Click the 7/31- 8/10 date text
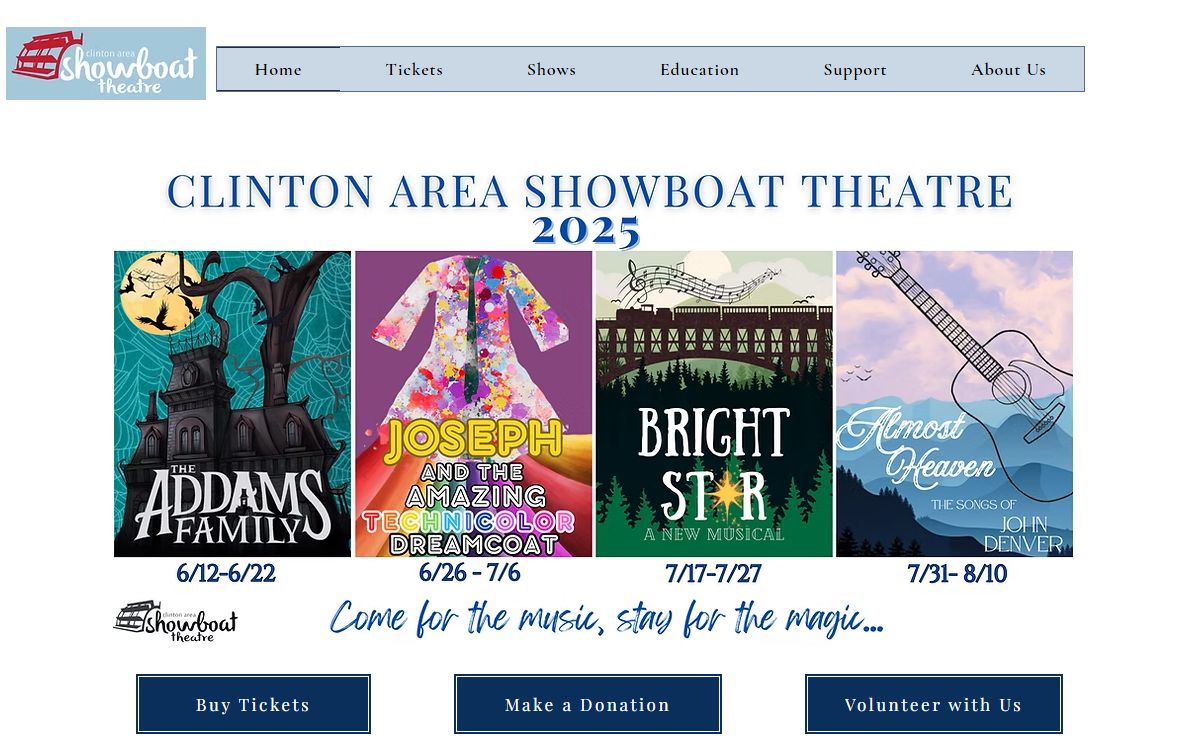Image resolution: width=1200 pixels, height=740 pixels. [x=957, y=574]
